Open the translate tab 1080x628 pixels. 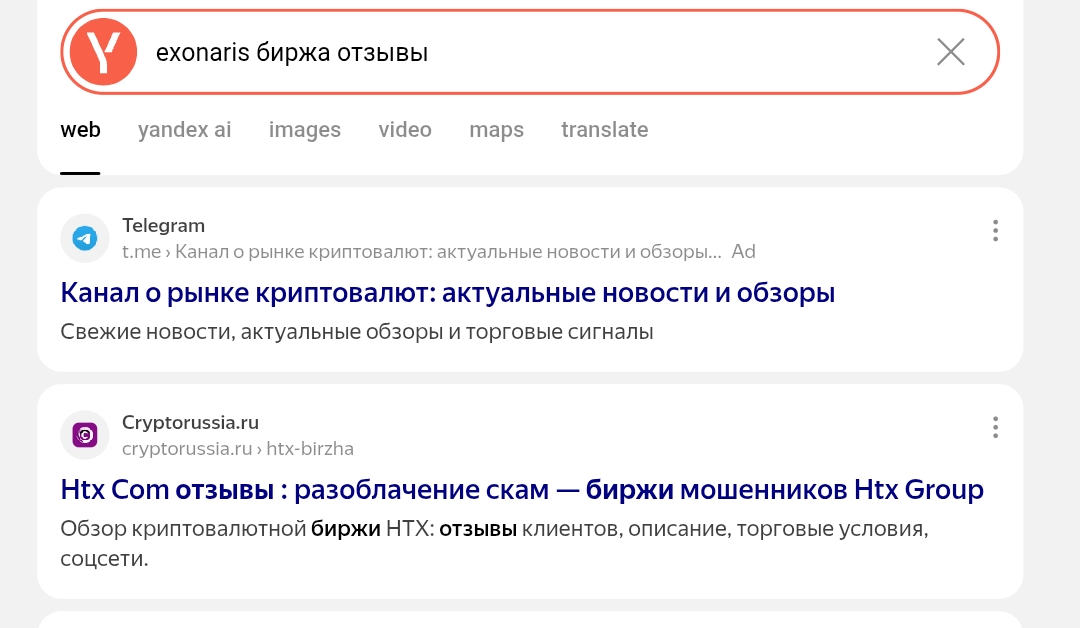[x=605, y=130]
